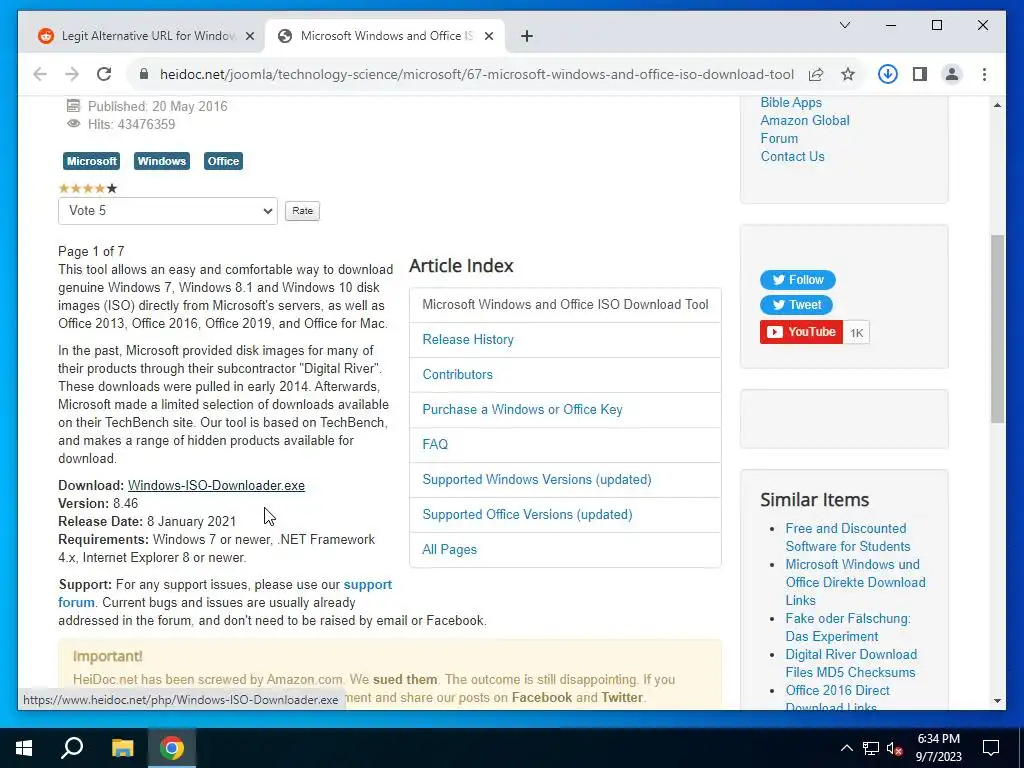Open the Chrome profile avatar

click(952, 74)
